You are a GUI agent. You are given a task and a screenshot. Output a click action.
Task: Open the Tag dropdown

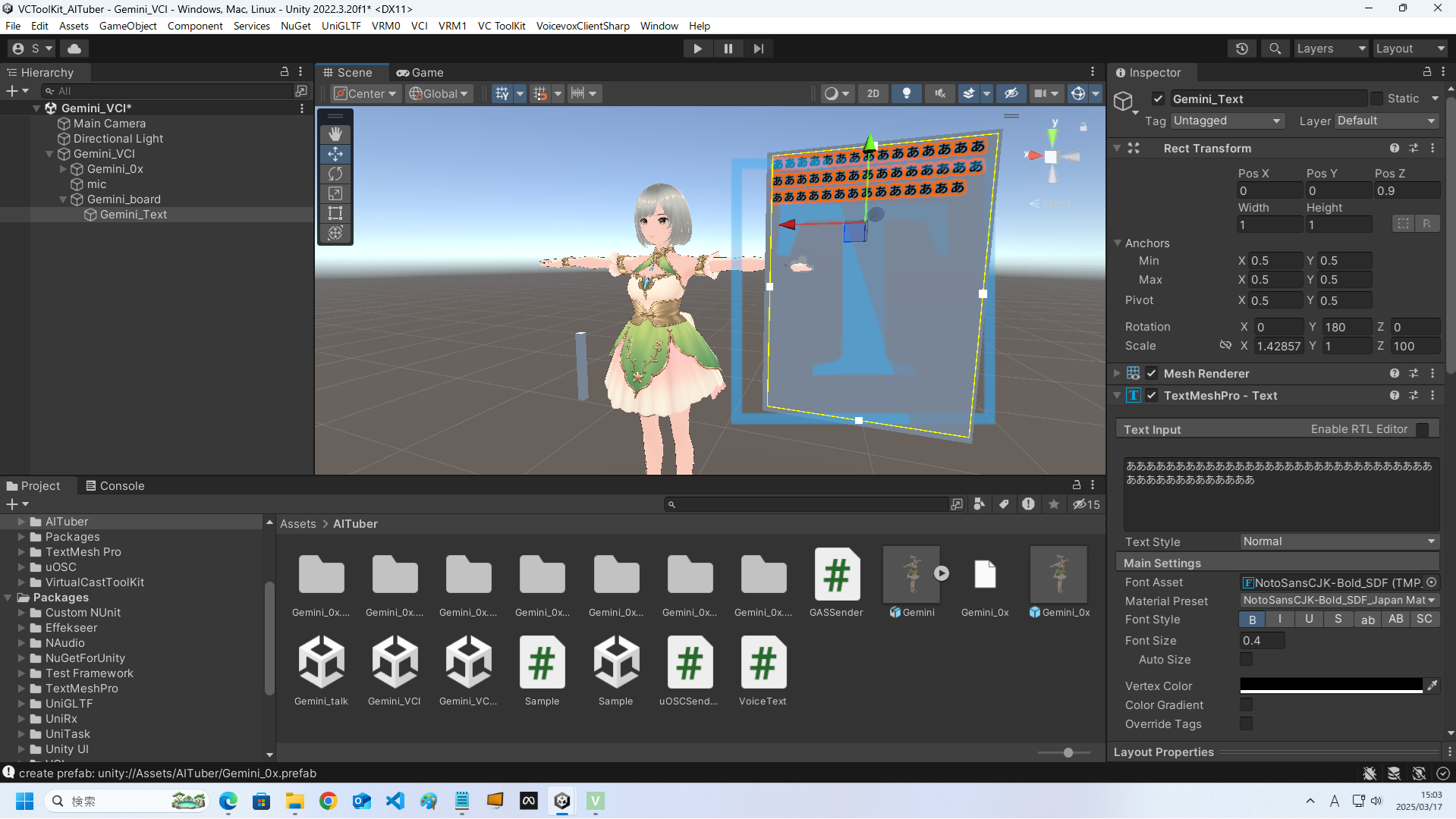pos(1227,121)
